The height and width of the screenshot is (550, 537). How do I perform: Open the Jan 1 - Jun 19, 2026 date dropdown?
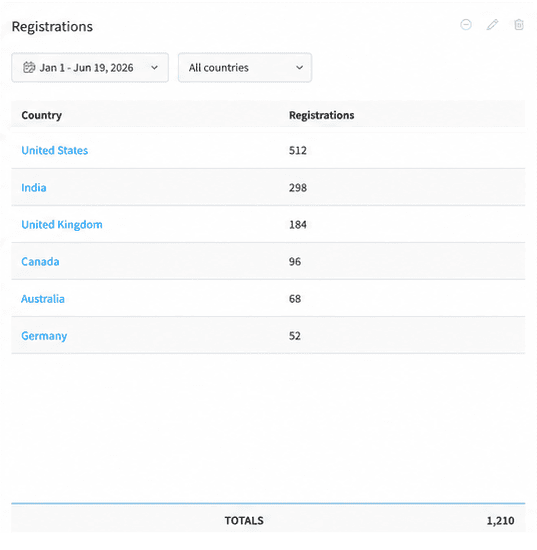[90, 67]
